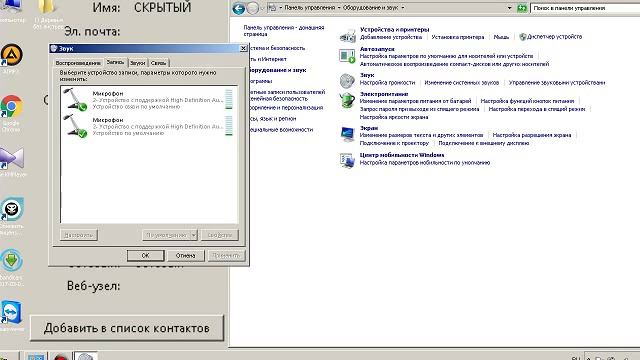Click 'Подключение к проектору' link
The height and width of the screenshot is (360, 640).
pyautogui.click(x=394, y=143)
